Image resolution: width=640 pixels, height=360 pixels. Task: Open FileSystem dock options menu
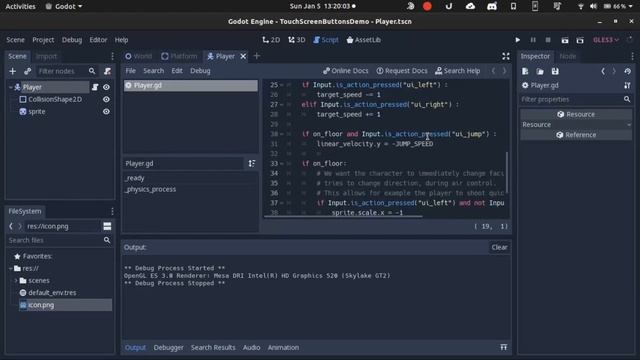coord(112,211)
